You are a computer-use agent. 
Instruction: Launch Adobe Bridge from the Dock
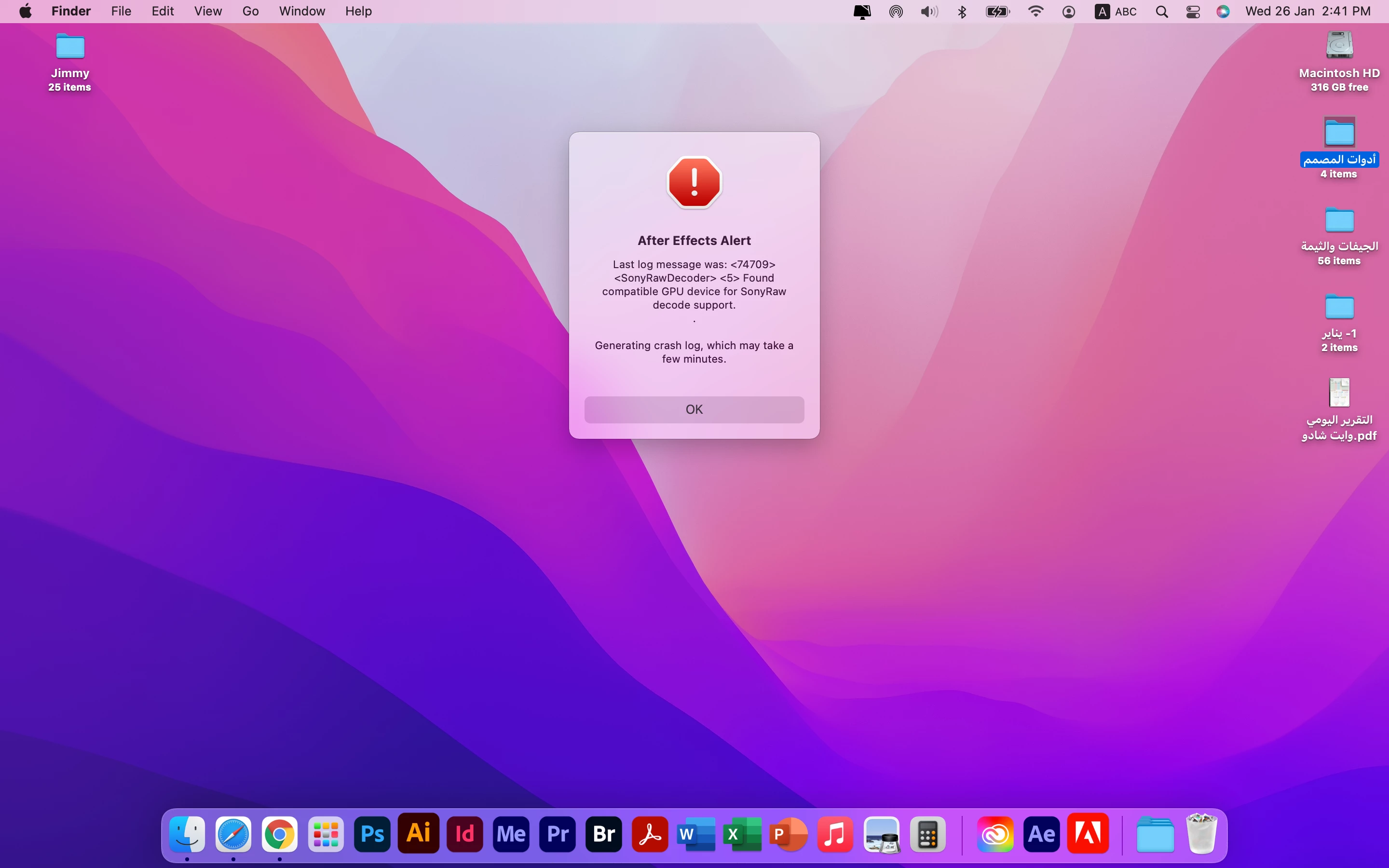tap(604, 834)
